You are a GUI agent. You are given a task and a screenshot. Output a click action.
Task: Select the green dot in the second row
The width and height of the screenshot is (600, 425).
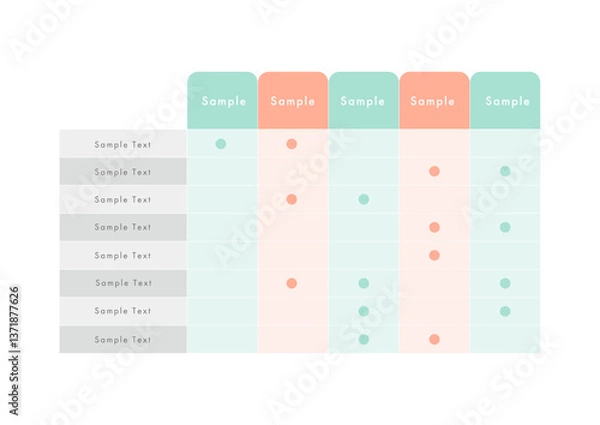tap(505, 171)
